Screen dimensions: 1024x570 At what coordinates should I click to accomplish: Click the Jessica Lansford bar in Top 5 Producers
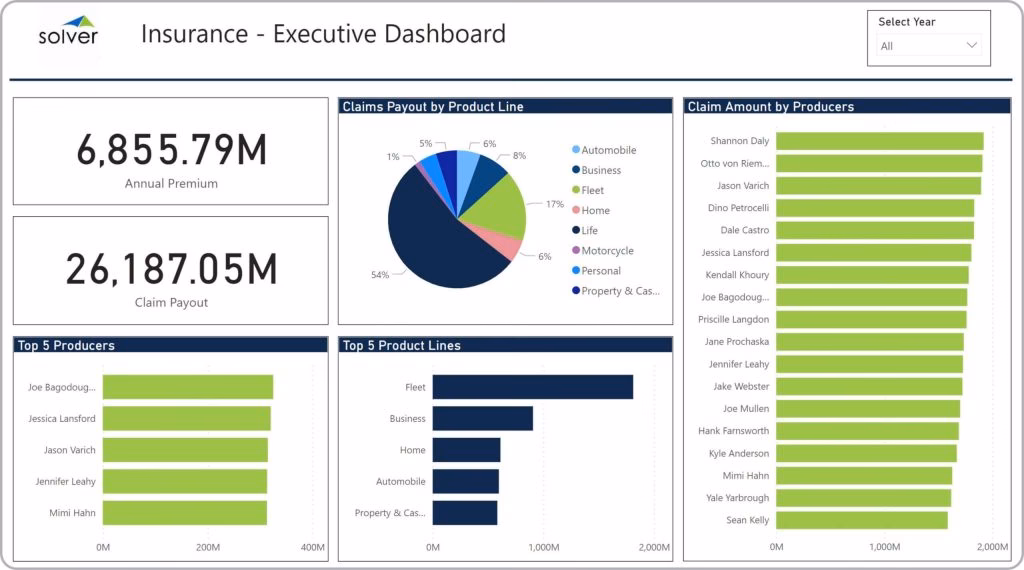point(187,419)
